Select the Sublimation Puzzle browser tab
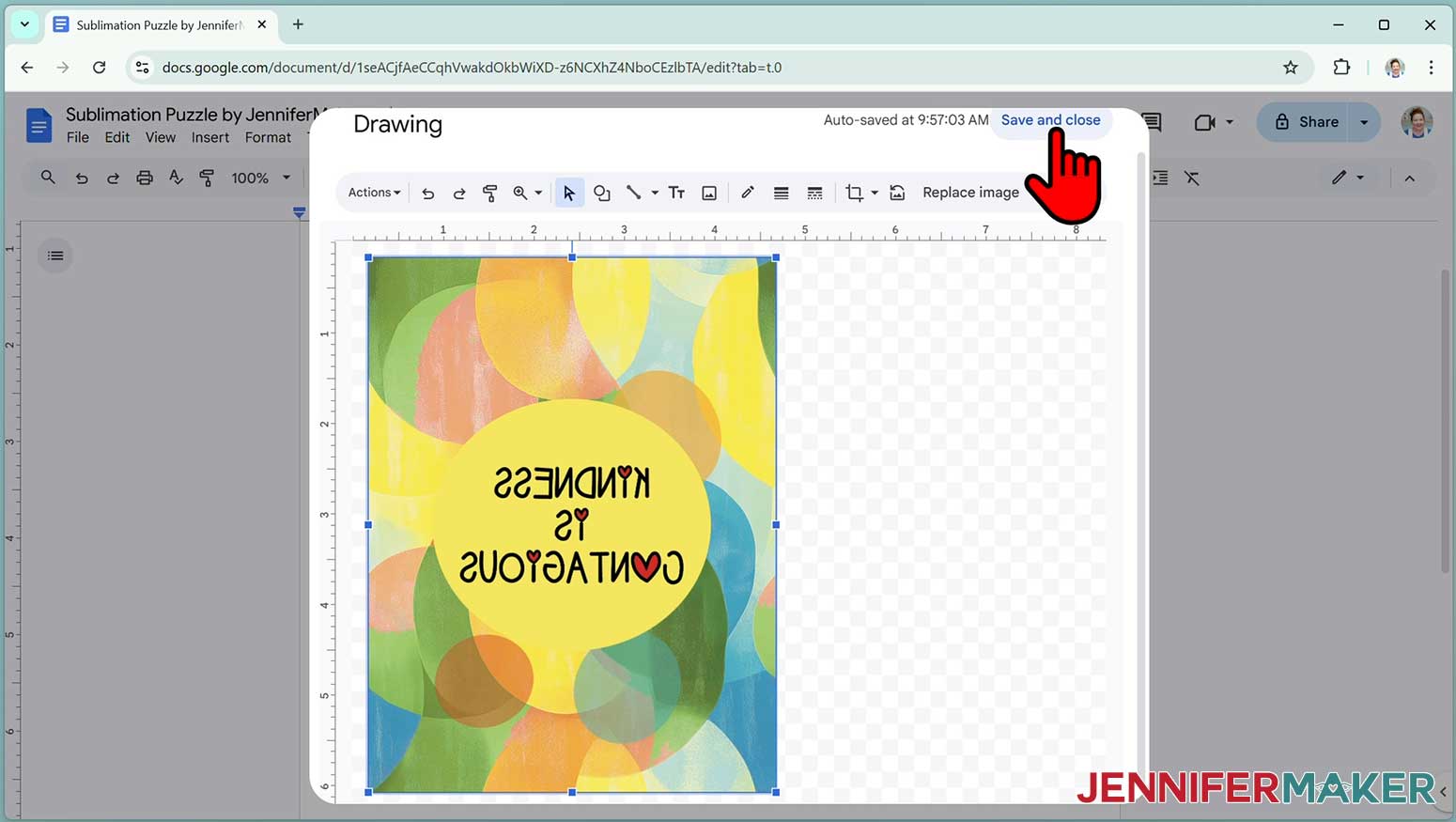This screenshot has width=1456, height=822. 160,24
